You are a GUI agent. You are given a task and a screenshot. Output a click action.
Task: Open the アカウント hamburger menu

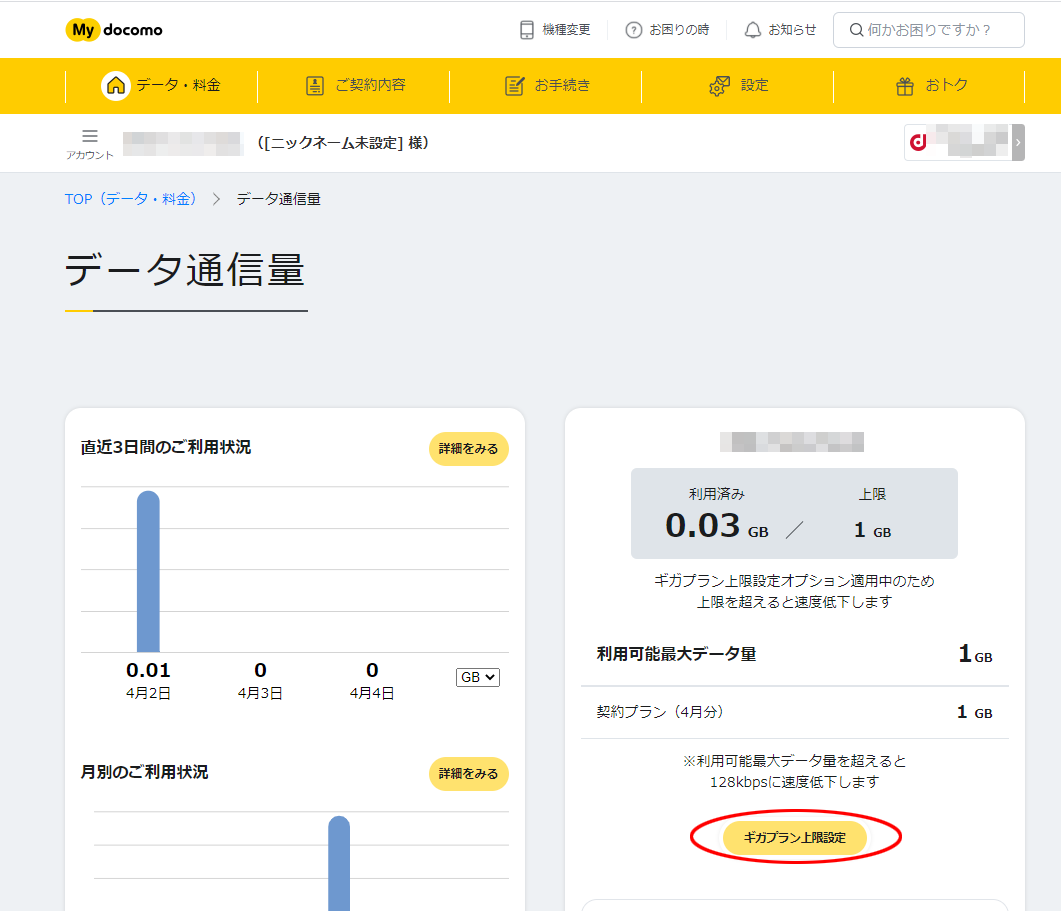[x=90, y=143]
